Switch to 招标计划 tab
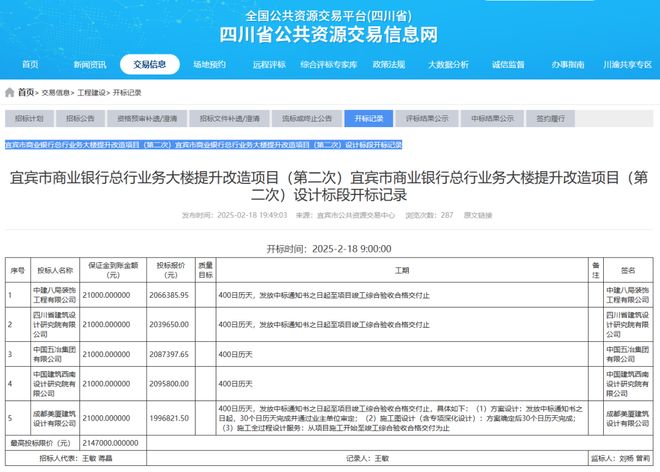The image size is (660, 472). click(29, 119)
